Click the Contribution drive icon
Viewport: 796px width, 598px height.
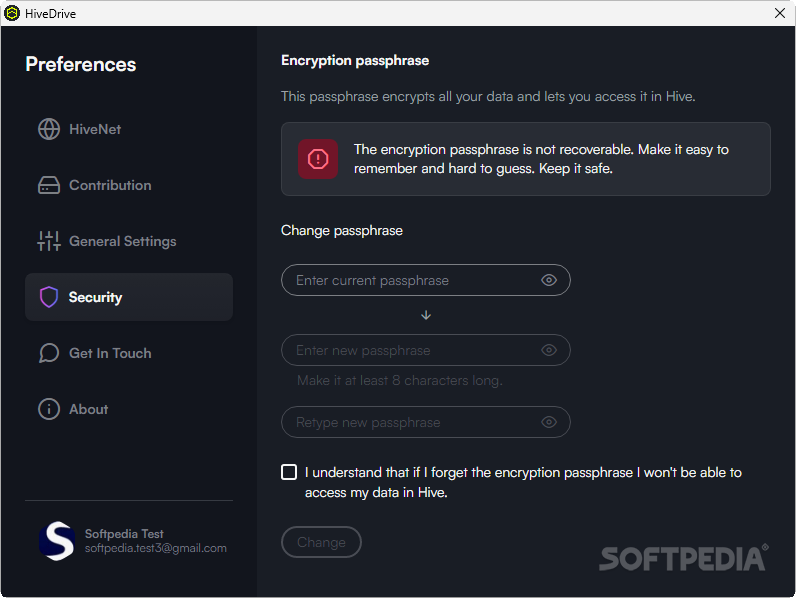pos(49,185)
